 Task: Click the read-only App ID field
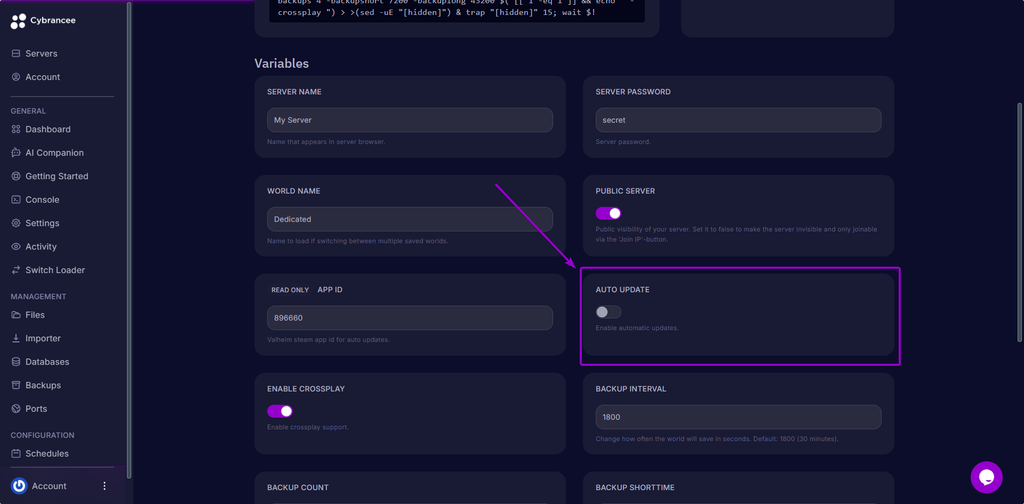[410, 318]
